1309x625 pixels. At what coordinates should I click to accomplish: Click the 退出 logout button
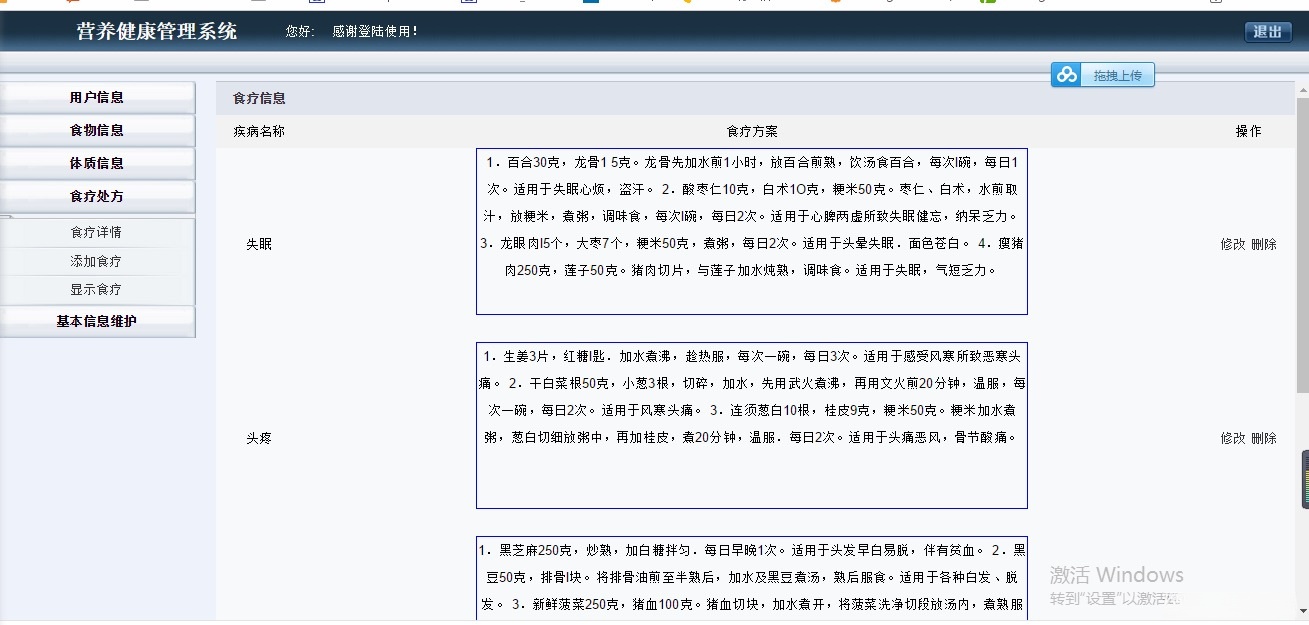point(1268,31)
